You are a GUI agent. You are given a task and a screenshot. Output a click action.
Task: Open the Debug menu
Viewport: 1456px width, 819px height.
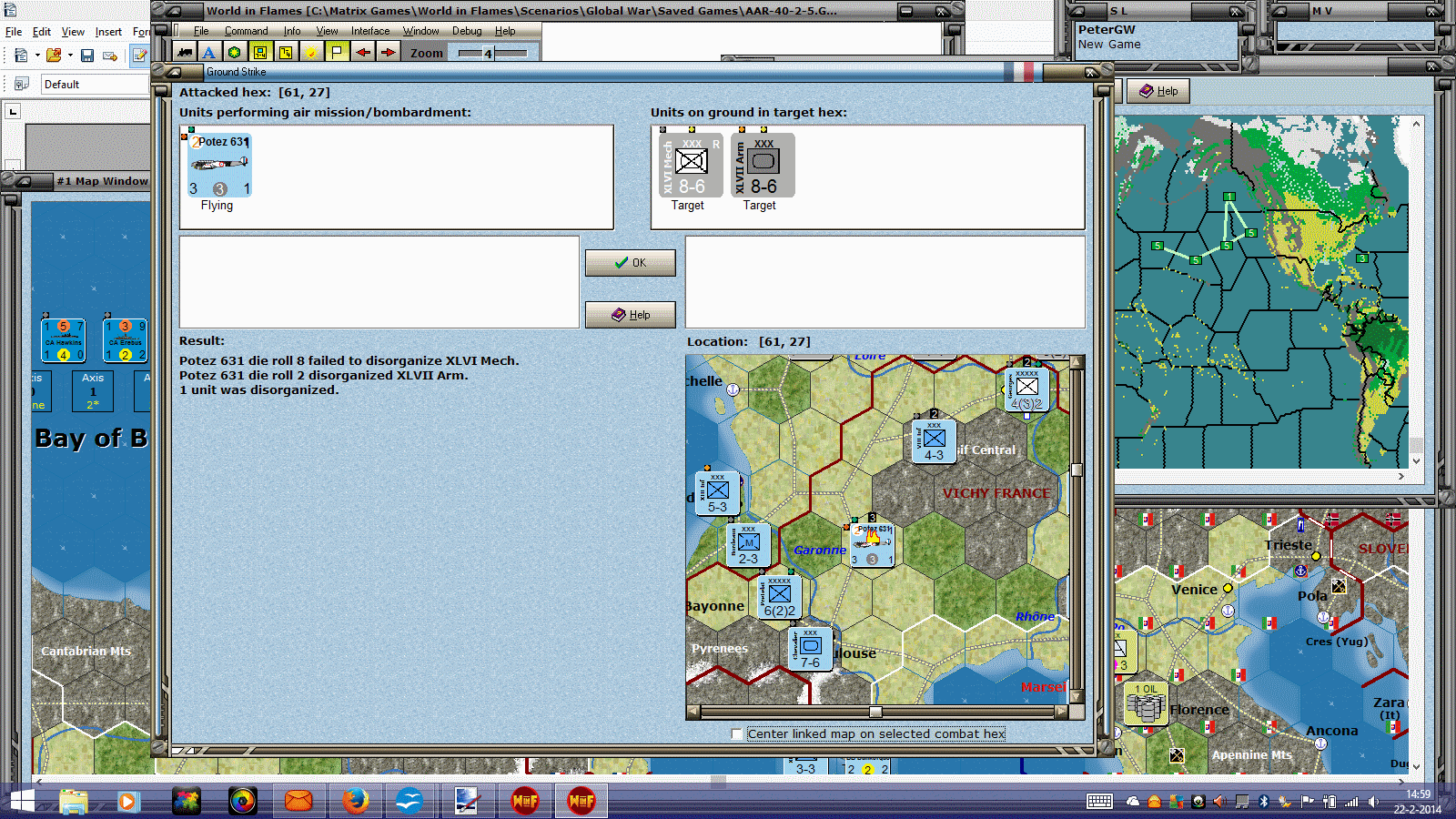[x=467, y=31]
